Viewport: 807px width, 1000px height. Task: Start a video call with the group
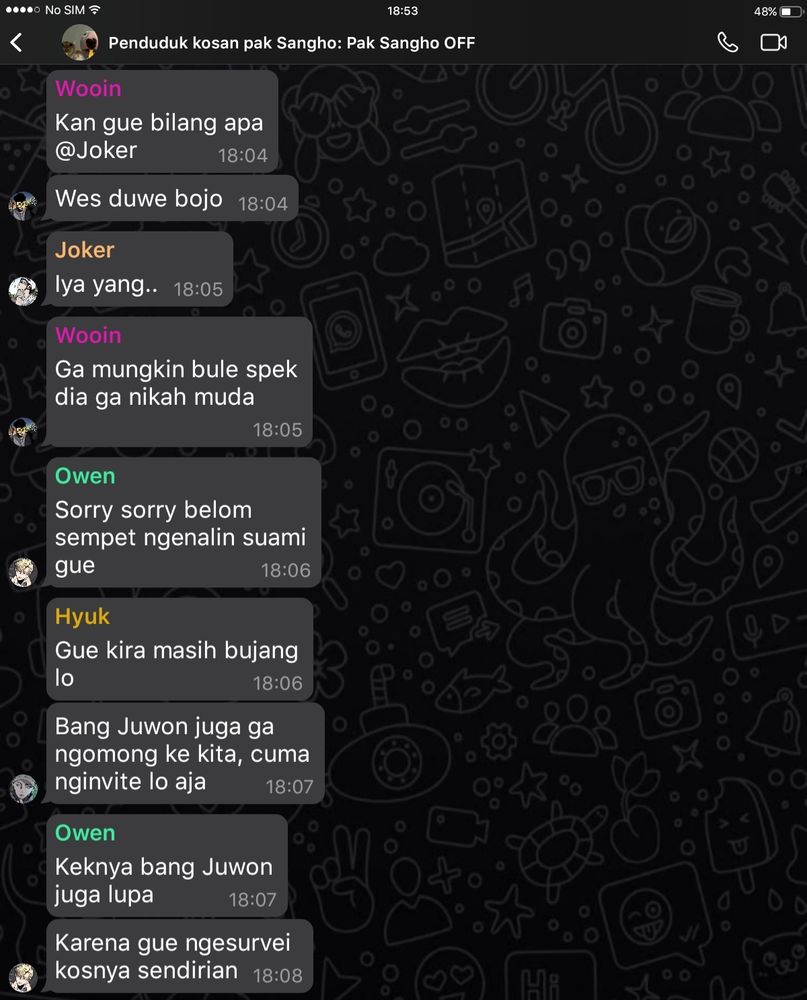click(x=773, y=43)
